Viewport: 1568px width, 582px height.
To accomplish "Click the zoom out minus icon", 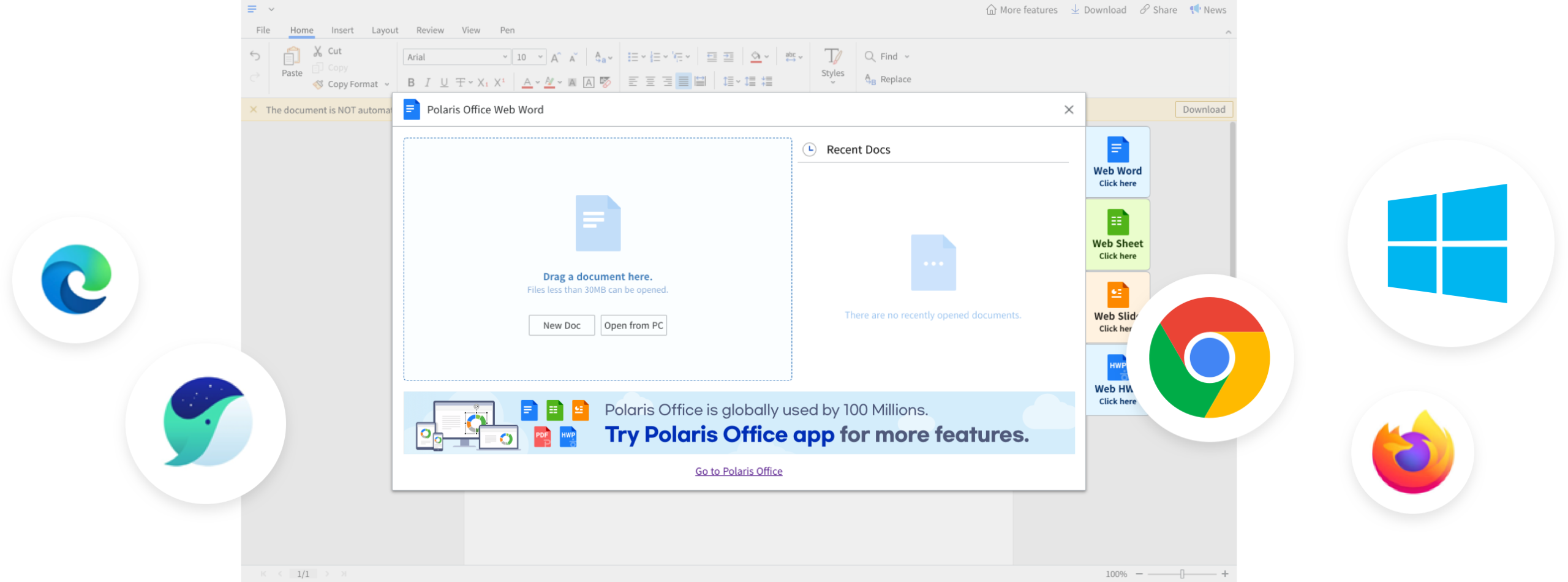I will (1139, 574).
